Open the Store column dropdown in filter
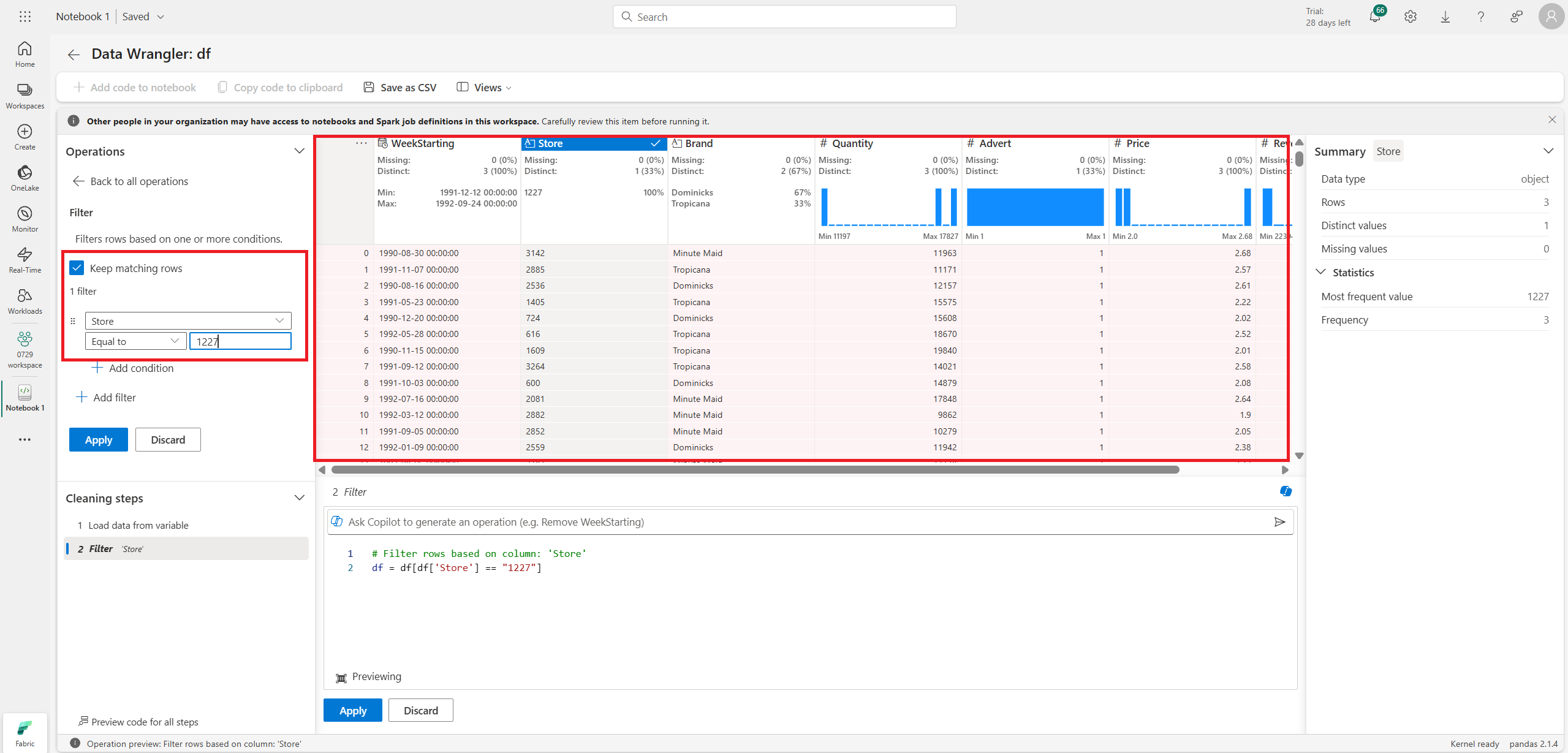 pyautogui.click(x=187, y=321)
